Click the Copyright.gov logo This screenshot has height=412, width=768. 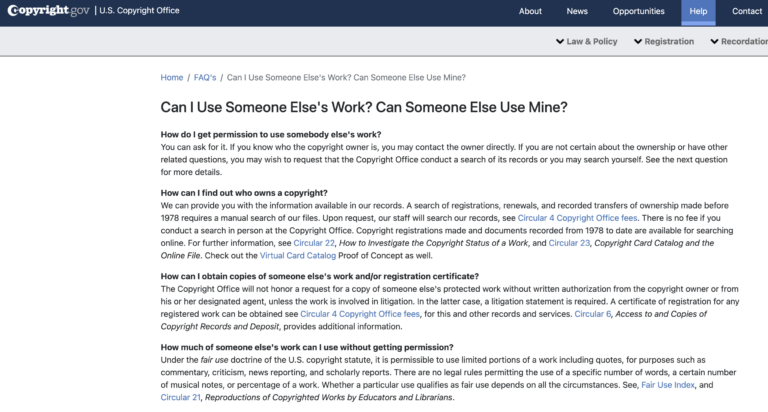click(46, 11)
